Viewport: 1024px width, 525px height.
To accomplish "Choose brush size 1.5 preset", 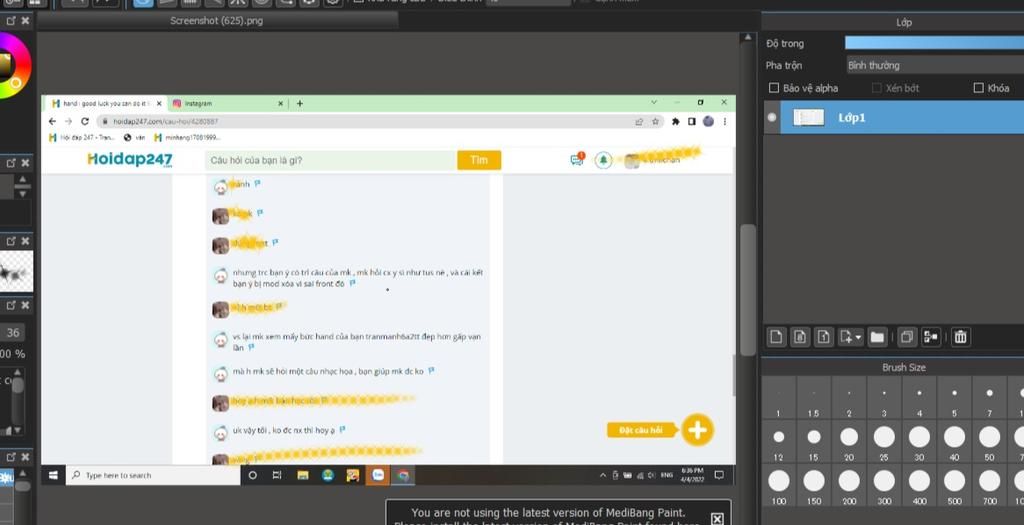I will point(814,398).
